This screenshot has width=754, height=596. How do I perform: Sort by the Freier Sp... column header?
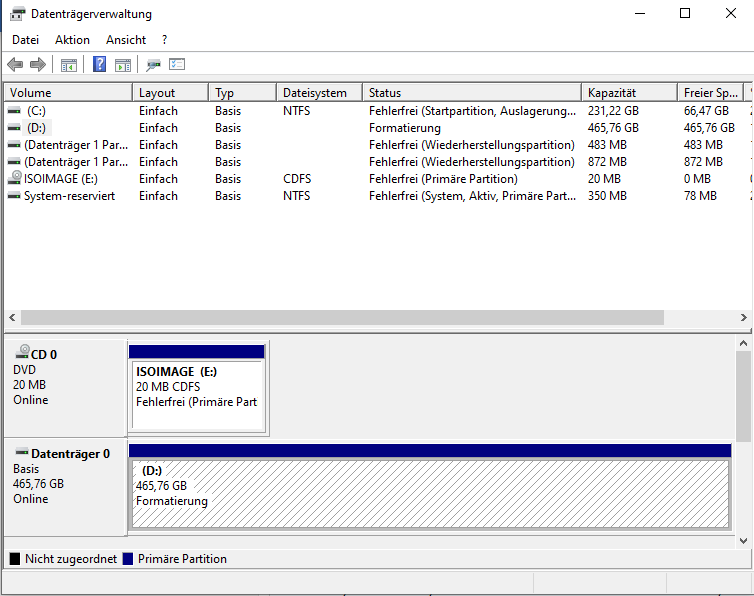tap(711, 92)
